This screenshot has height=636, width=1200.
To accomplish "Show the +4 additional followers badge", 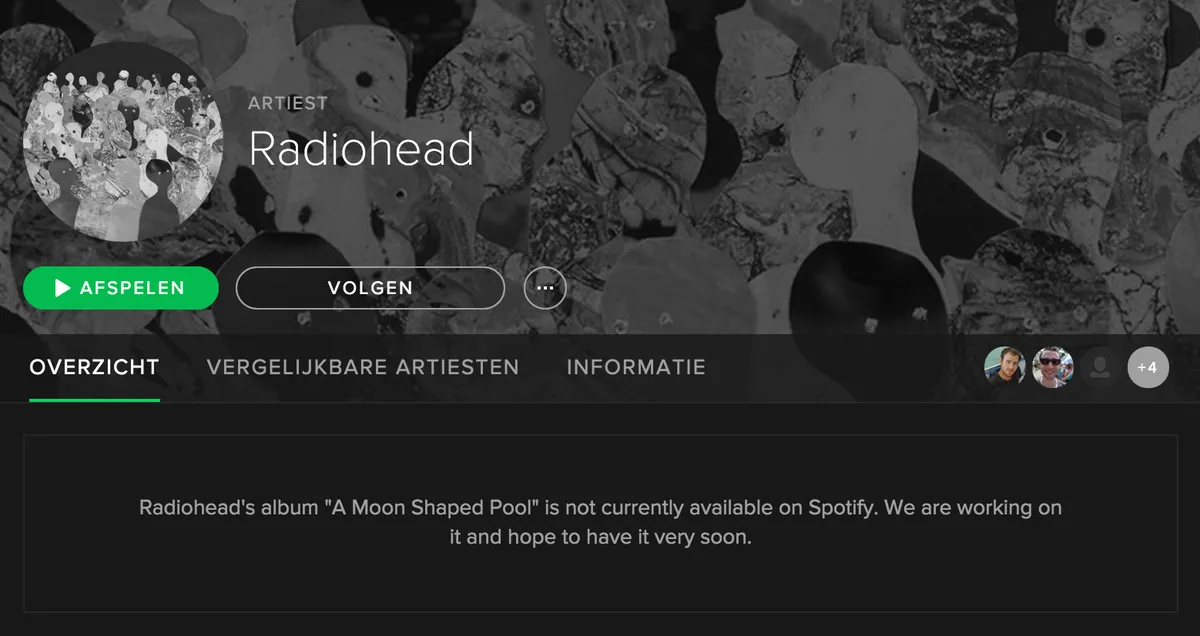I will [x=1148, y=368].
